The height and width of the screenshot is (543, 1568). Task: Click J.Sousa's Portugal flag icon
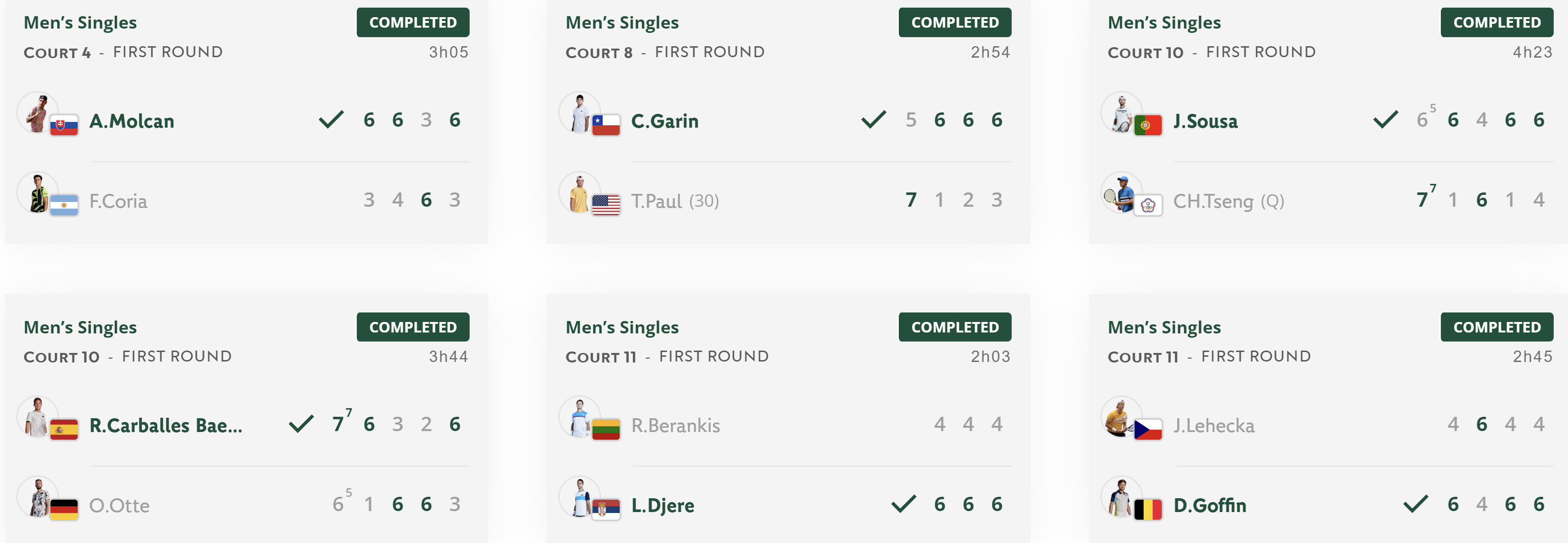(x=1148, y=125)
